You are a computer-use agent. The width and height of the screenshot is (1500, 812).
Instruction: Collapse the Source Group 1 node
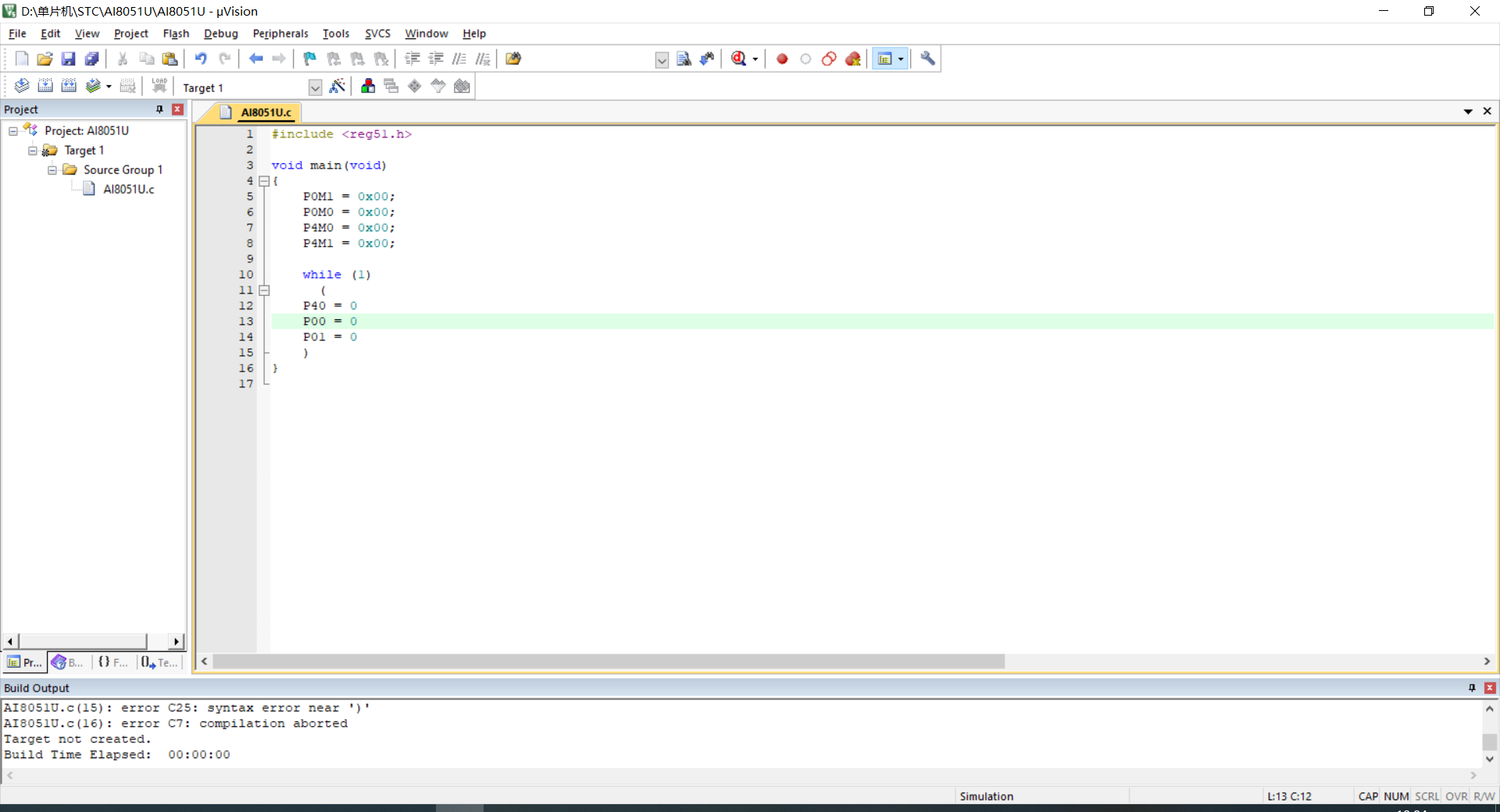[52, 170]
